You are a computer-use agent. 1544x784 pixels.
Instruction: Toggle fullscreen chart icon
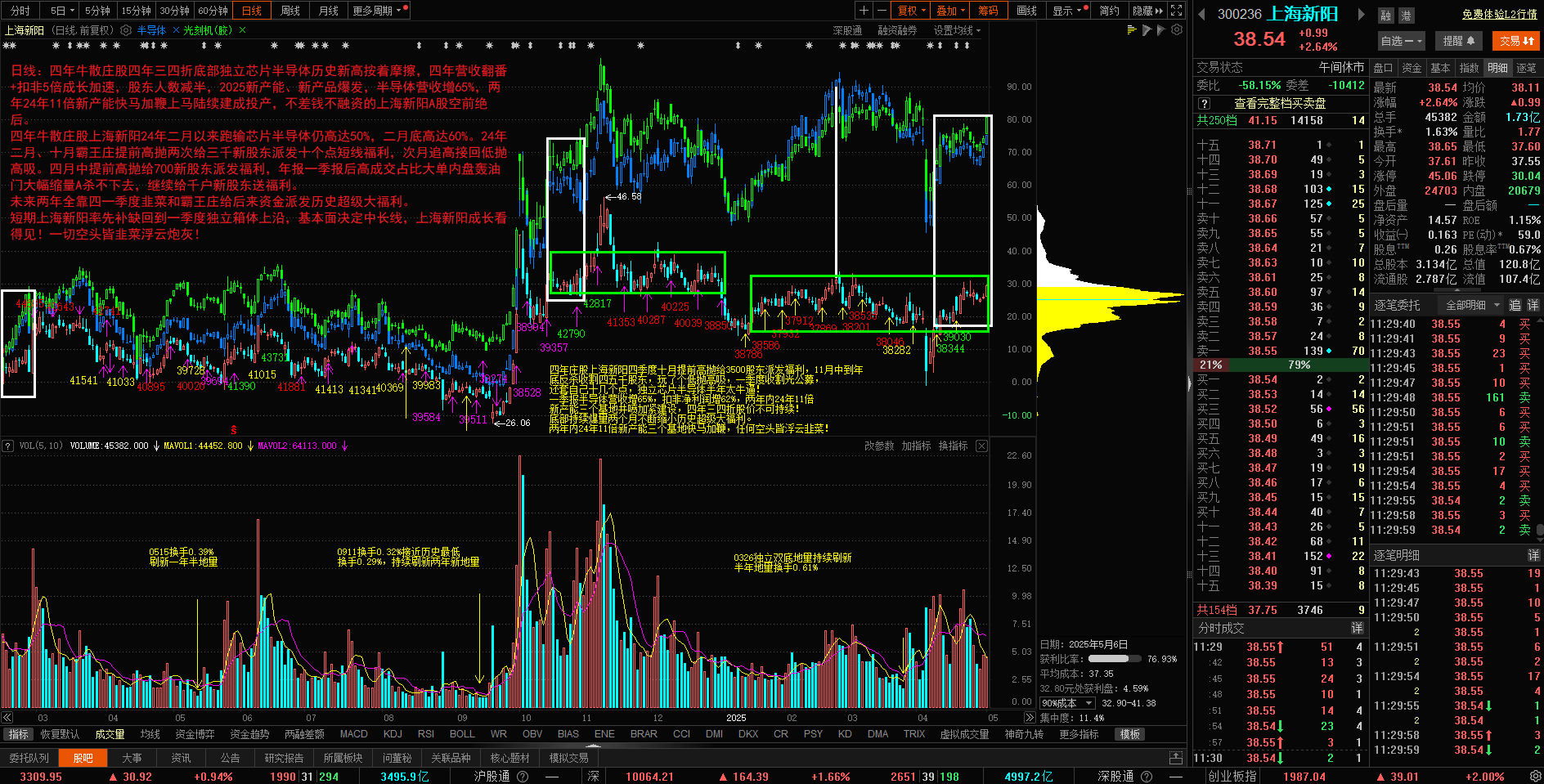1176,11
